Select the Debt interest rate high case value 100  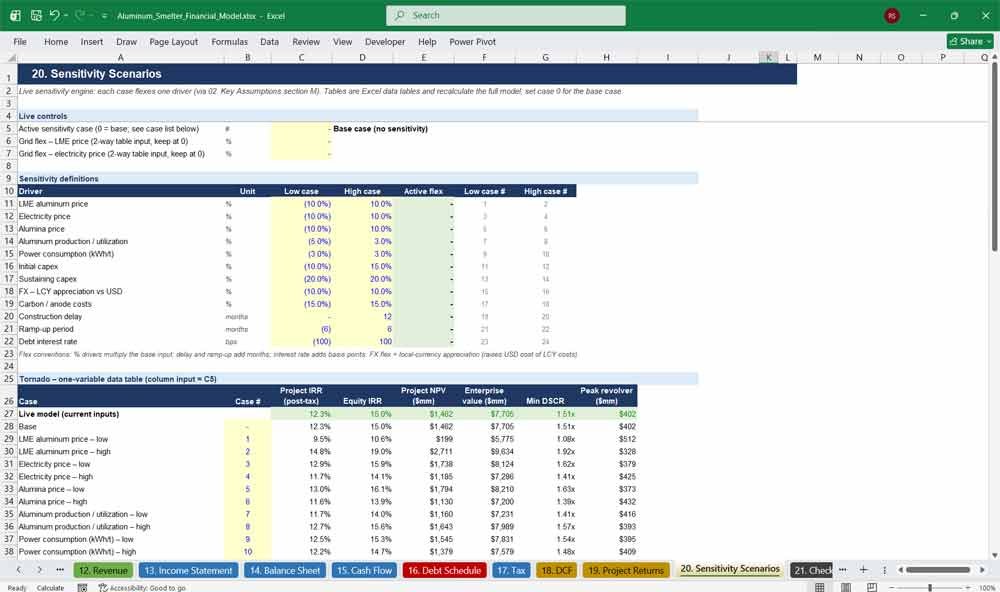362,341
